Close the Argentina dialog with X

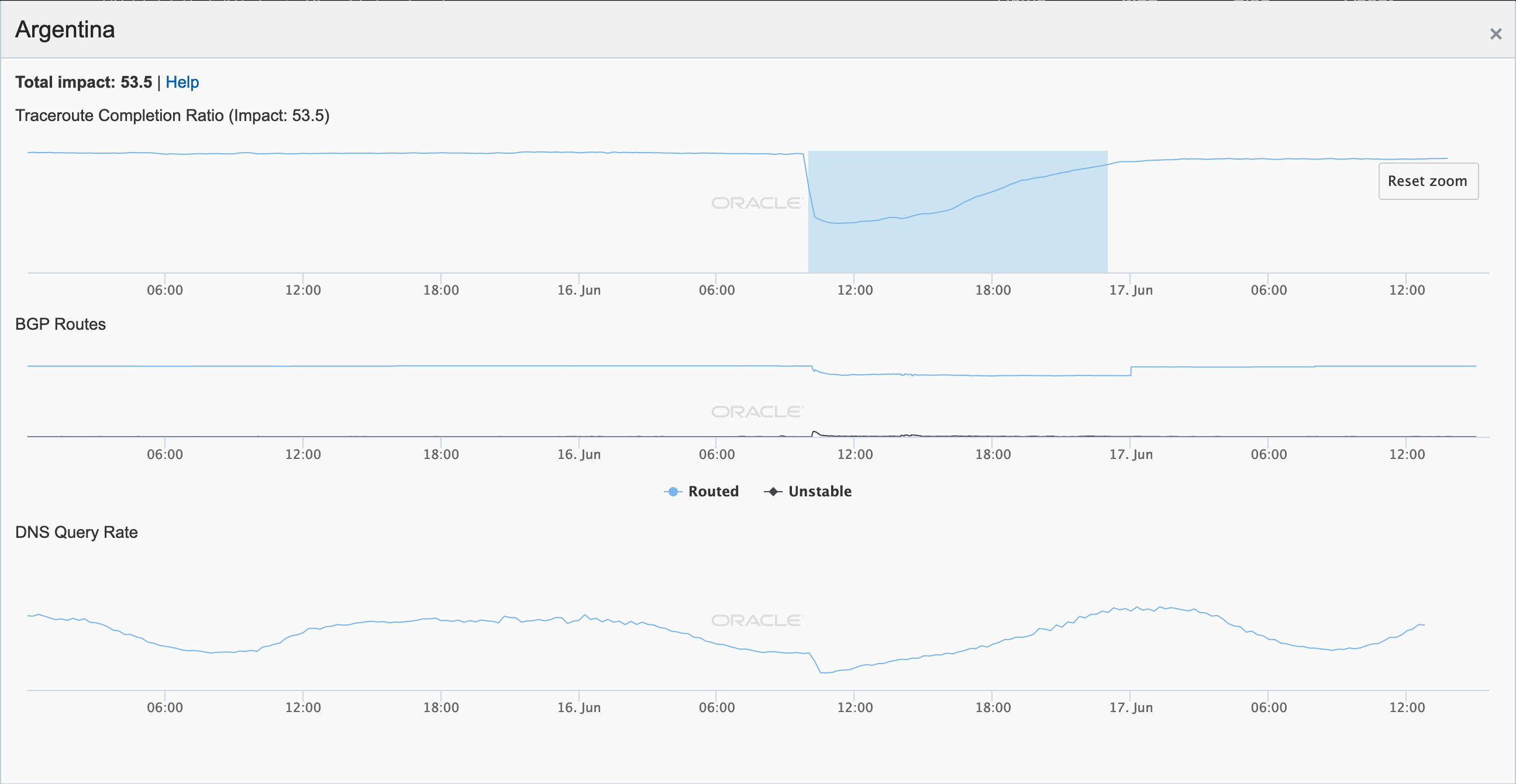(x=1496, y=34)
